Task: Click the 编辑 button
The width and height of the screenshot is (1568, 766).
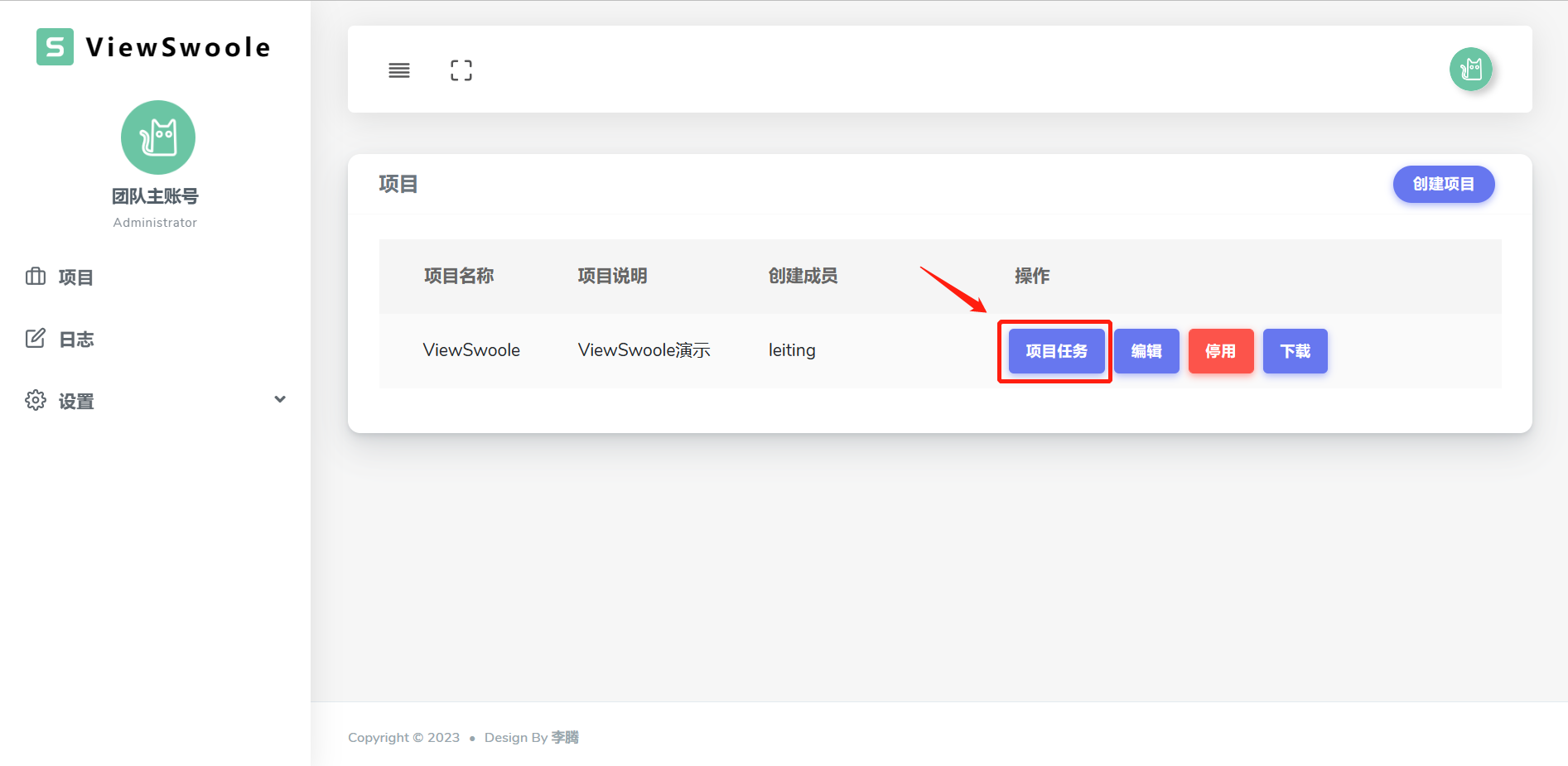Action: 1146,351
